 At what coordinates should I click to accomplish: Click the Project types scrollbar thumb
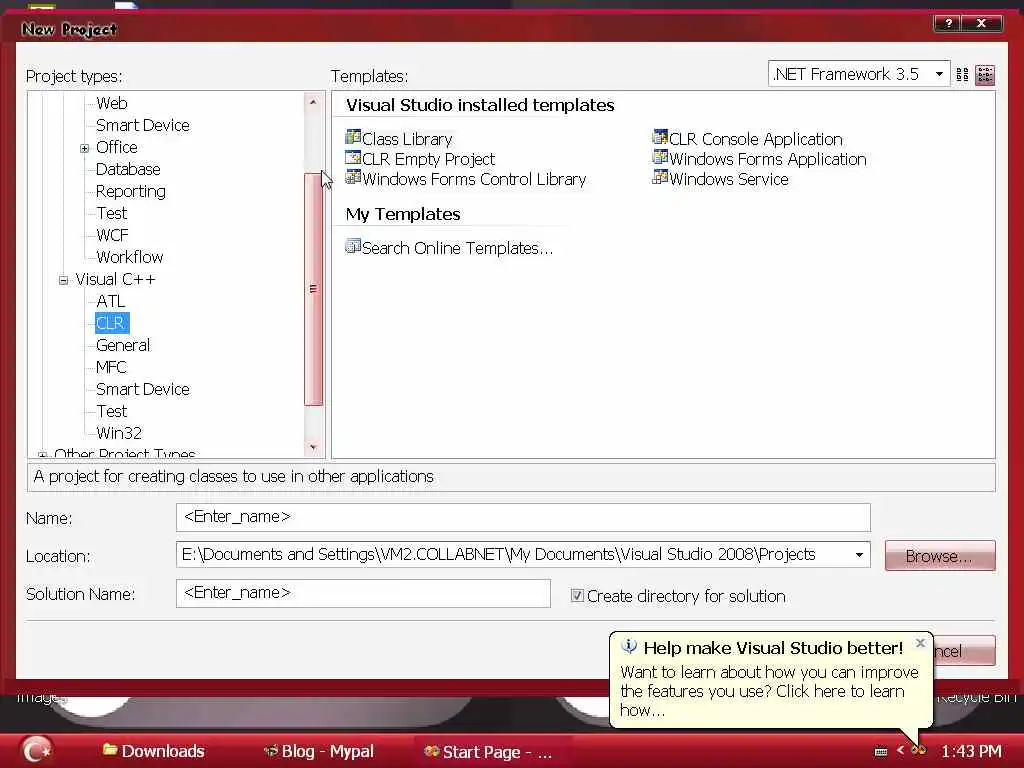[313, 289]
